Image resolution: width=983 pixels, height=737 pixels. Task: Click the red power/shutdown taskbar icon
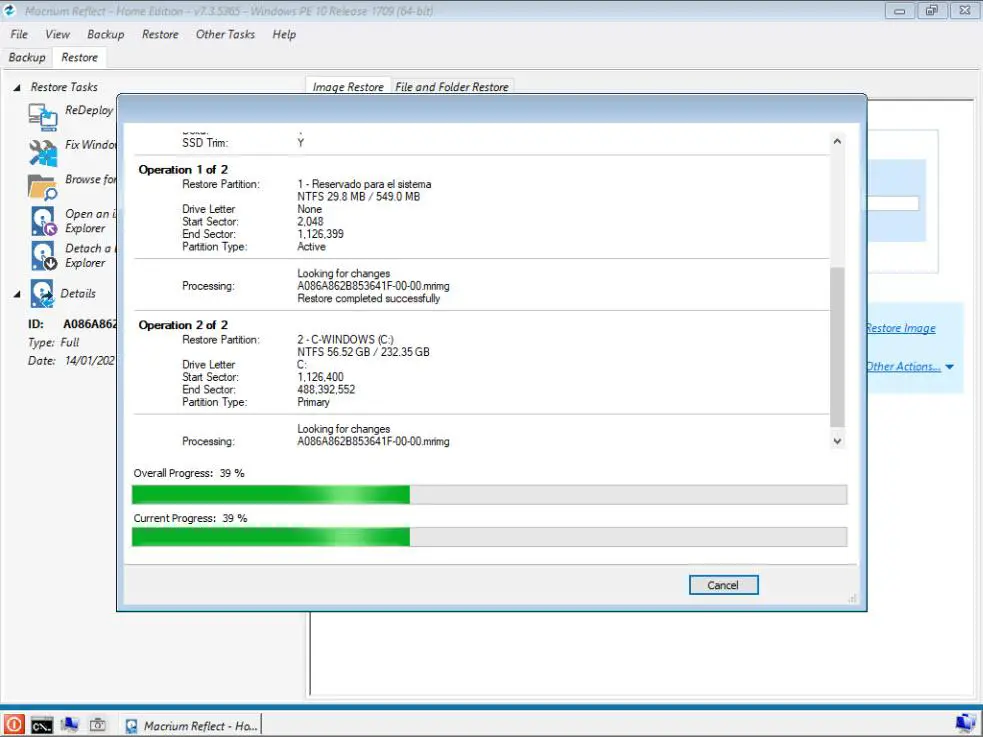coord(13,724)
